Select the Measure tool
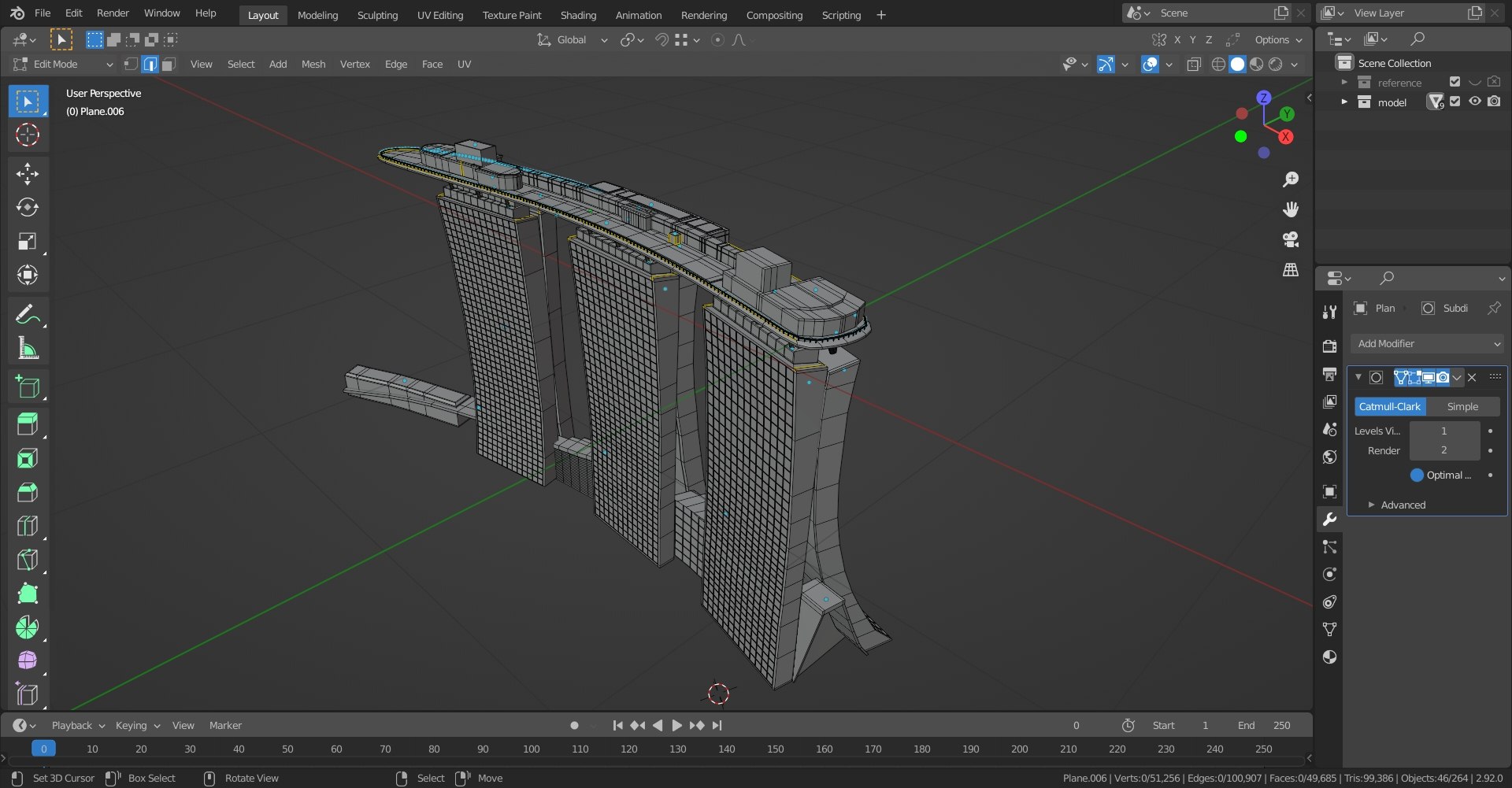Image resolution: width=1512 pixels, height=788 pixels. [28, 348]
